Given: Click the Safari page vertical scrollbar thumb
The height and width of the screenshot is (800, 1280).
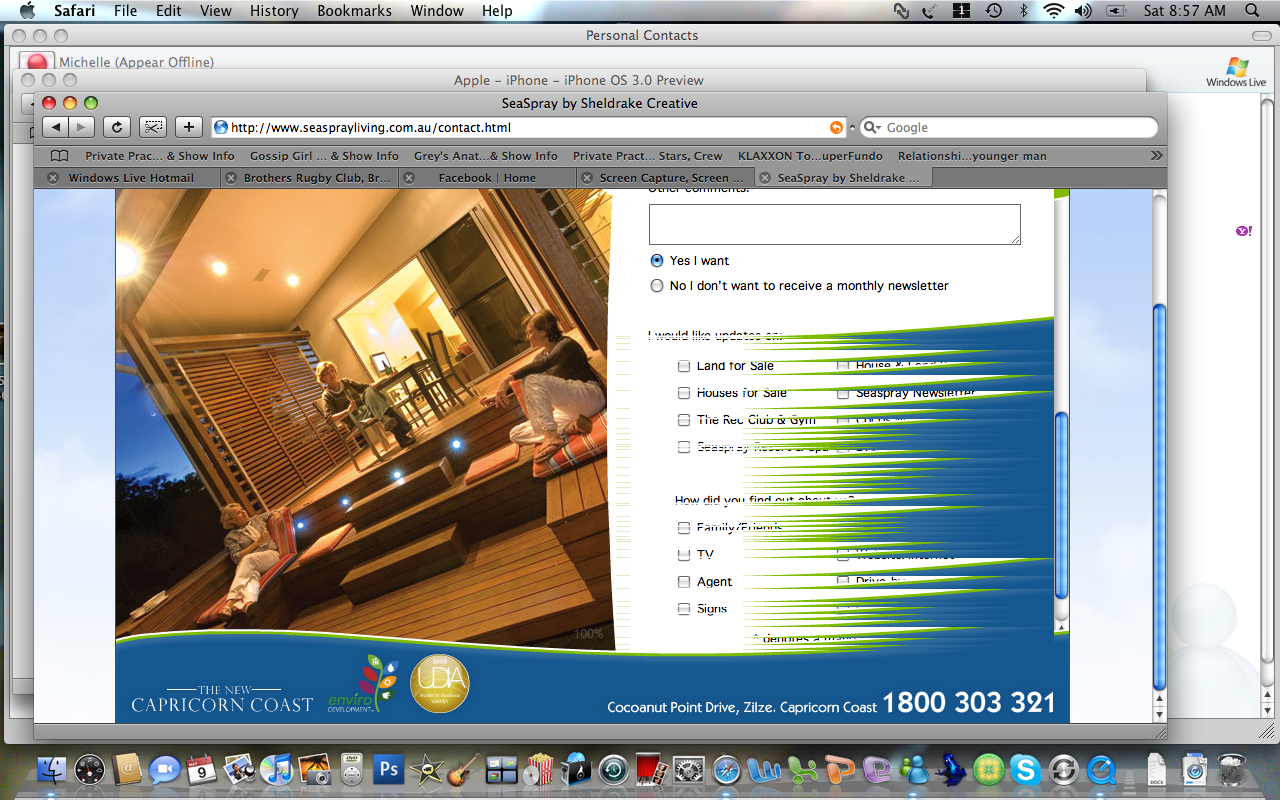Looking at the screenshot, I should click(1159, 496).
